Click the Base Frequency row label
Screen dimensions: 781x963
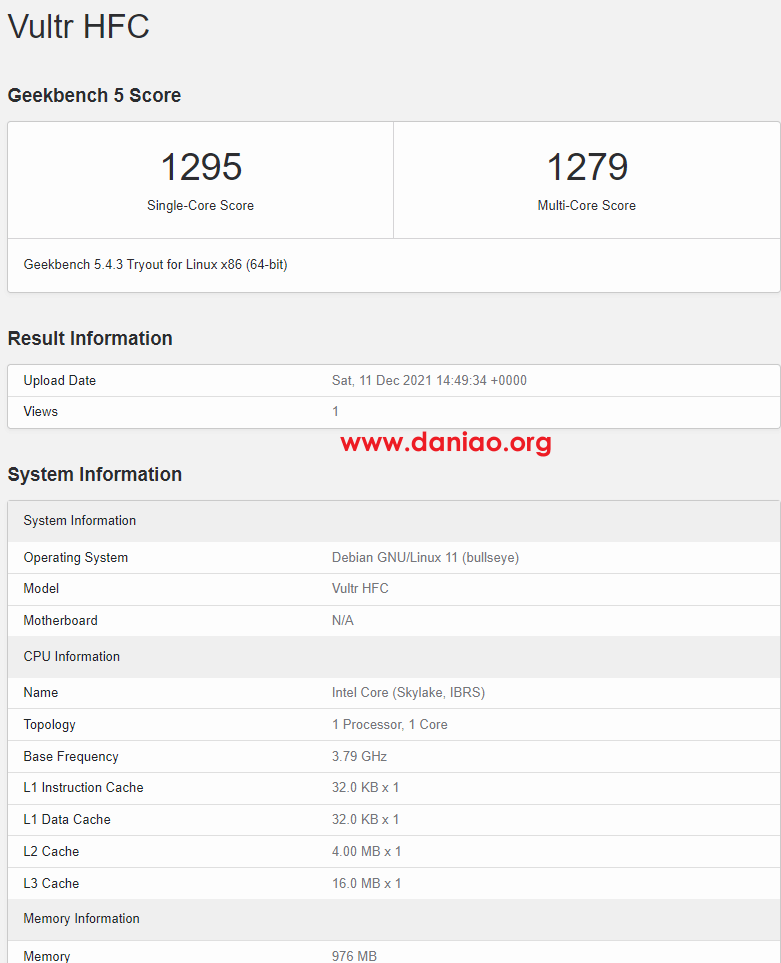point(71,757)
